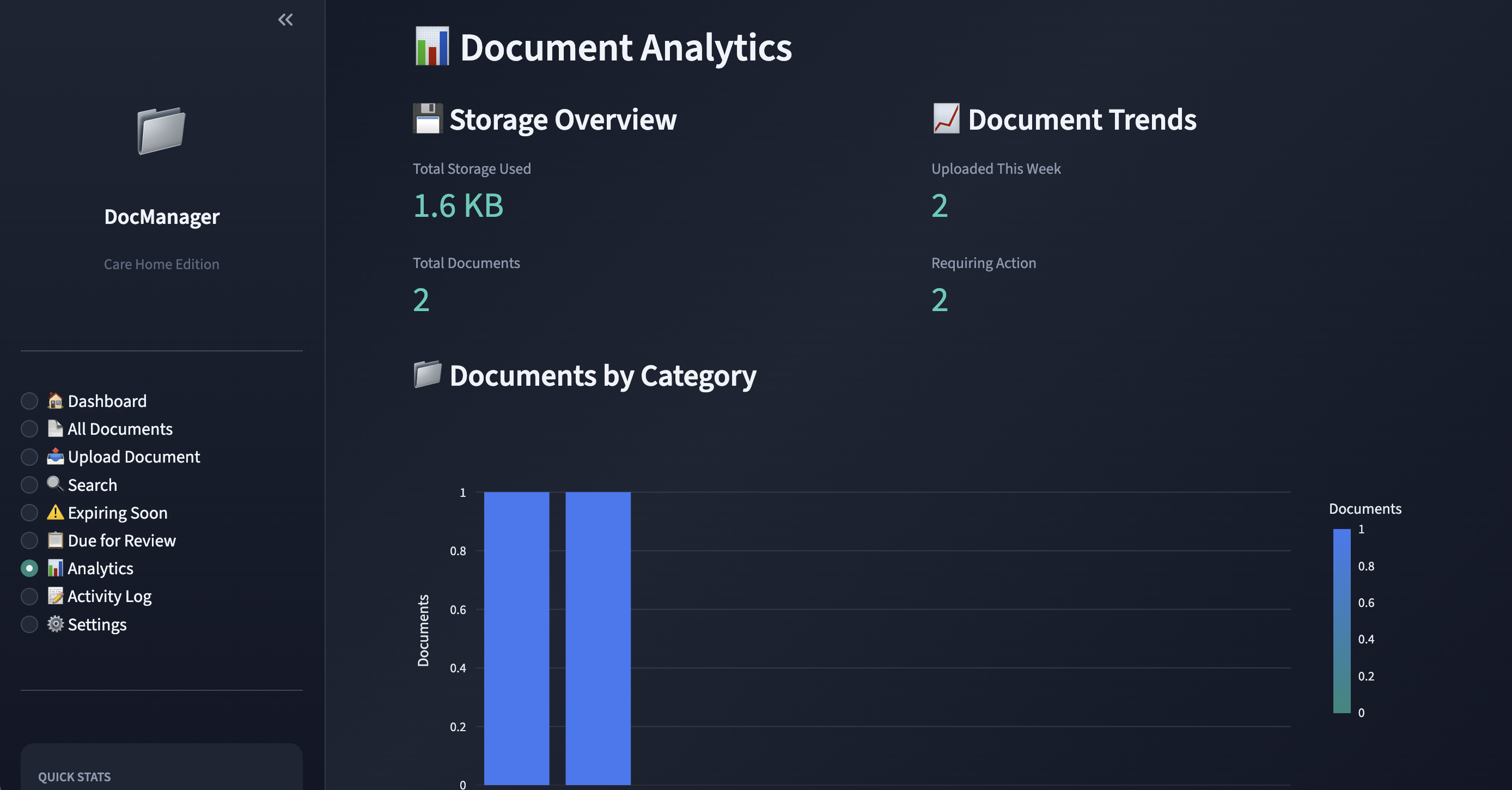Screen dimensions: 1512x790
Task: Click the vertical Documents axis label
Action: point(423,630)
